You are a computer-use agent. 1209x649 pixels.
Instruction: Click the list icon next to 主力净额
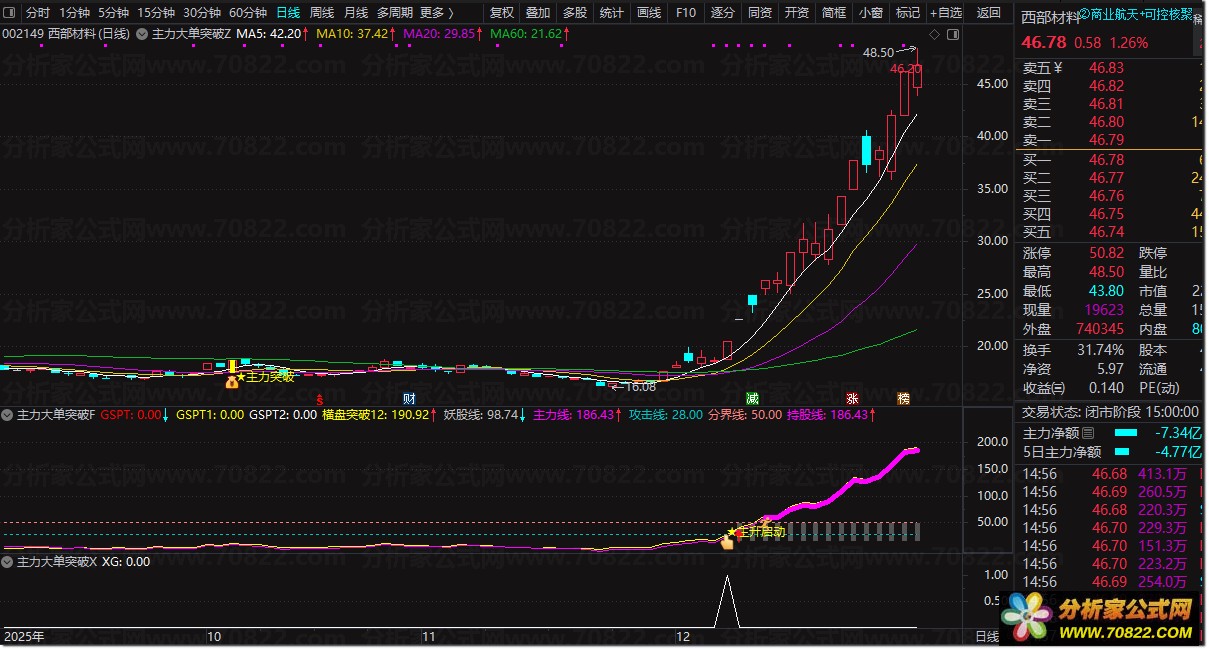[1088, 433]
